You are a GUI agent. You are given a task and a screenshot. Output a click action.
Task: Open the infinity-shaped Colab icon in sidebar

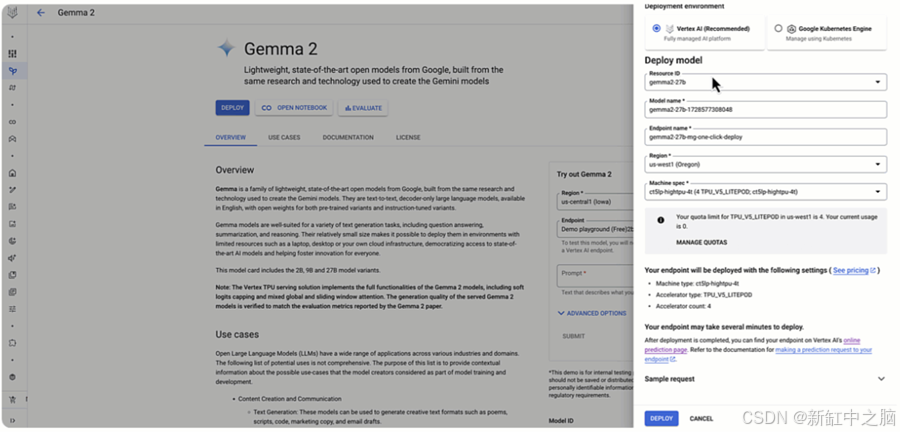point(13,122)
